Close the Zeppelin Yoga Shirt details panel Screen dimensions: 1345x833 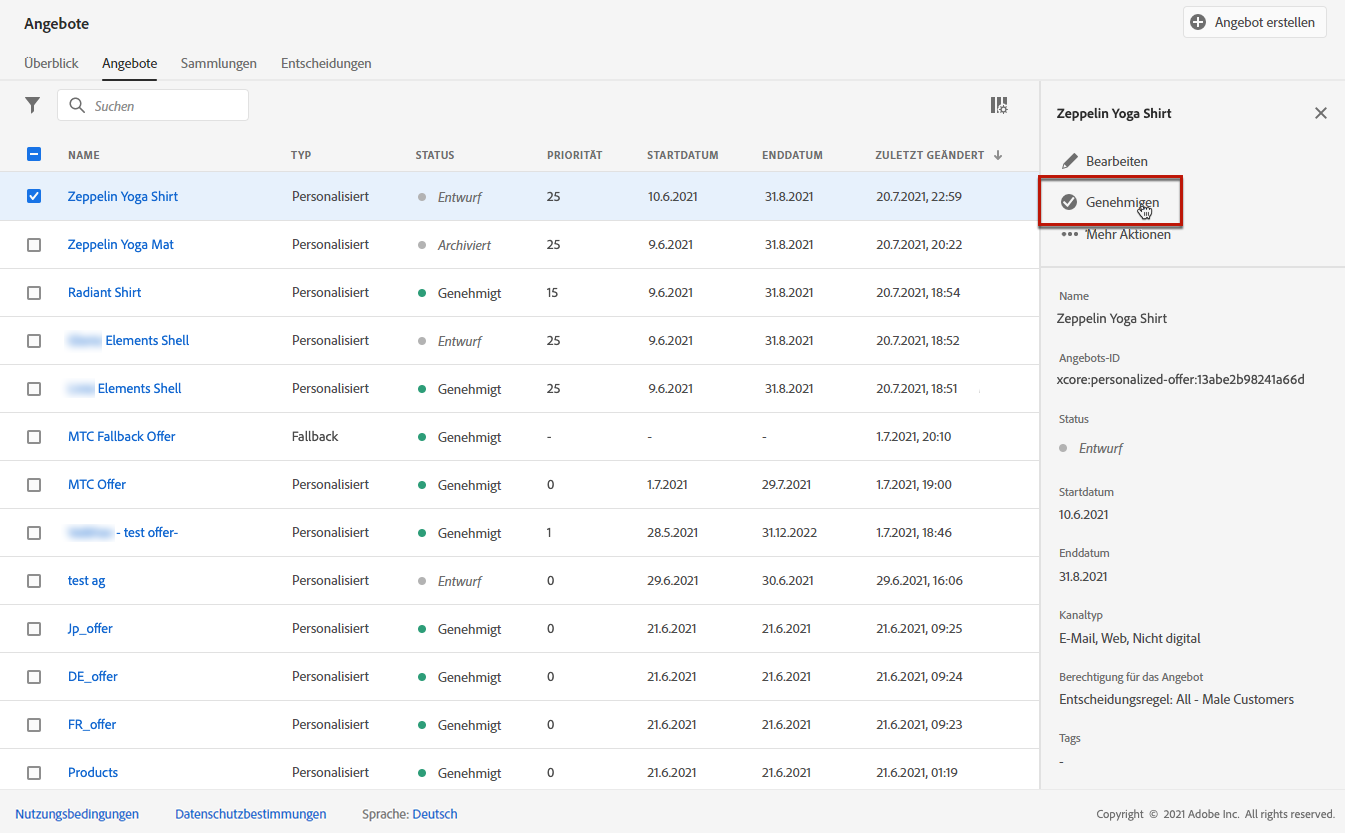pos(1320,113)
